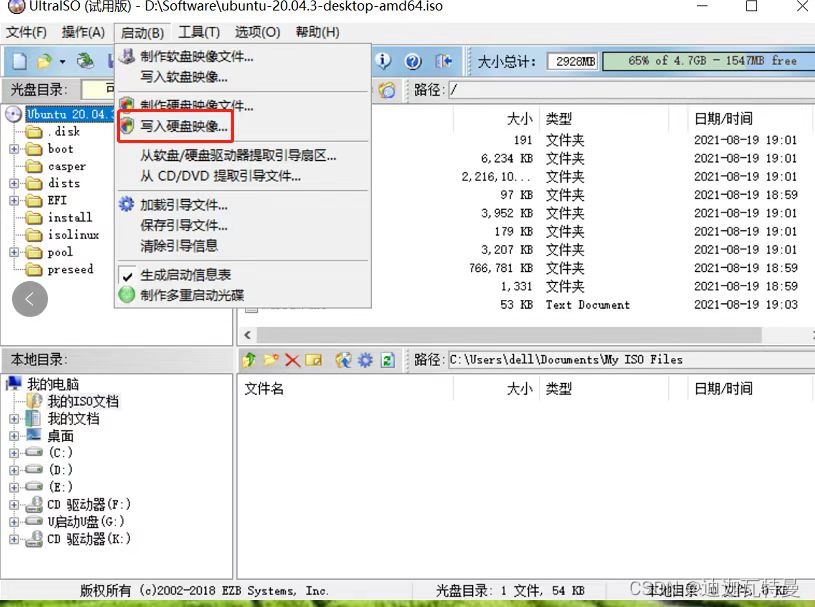Expand the boot folder node
The image size is (815, 607).
[x=14, y=149]
